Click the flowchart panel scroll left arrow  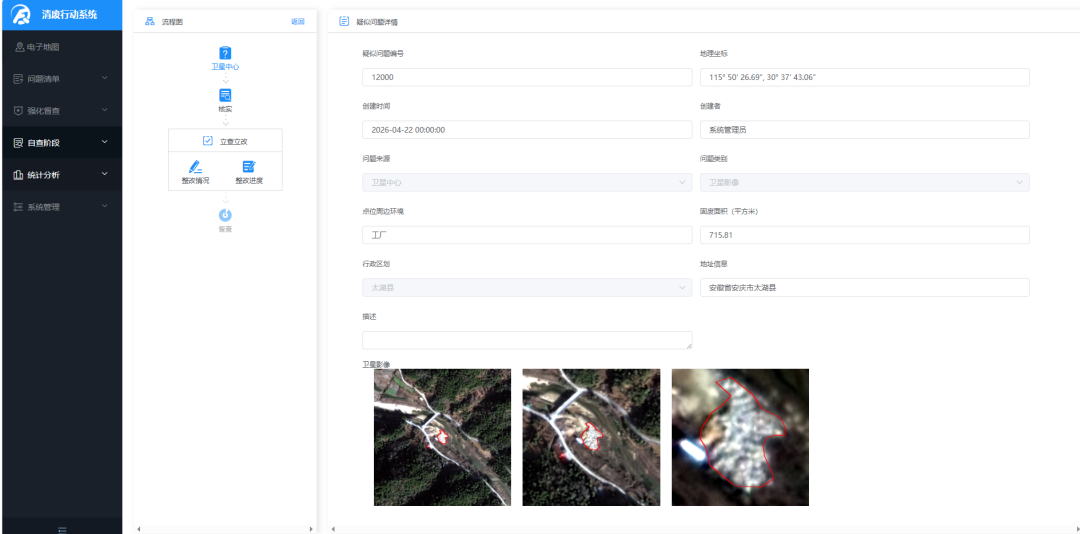tap(139, 529)
